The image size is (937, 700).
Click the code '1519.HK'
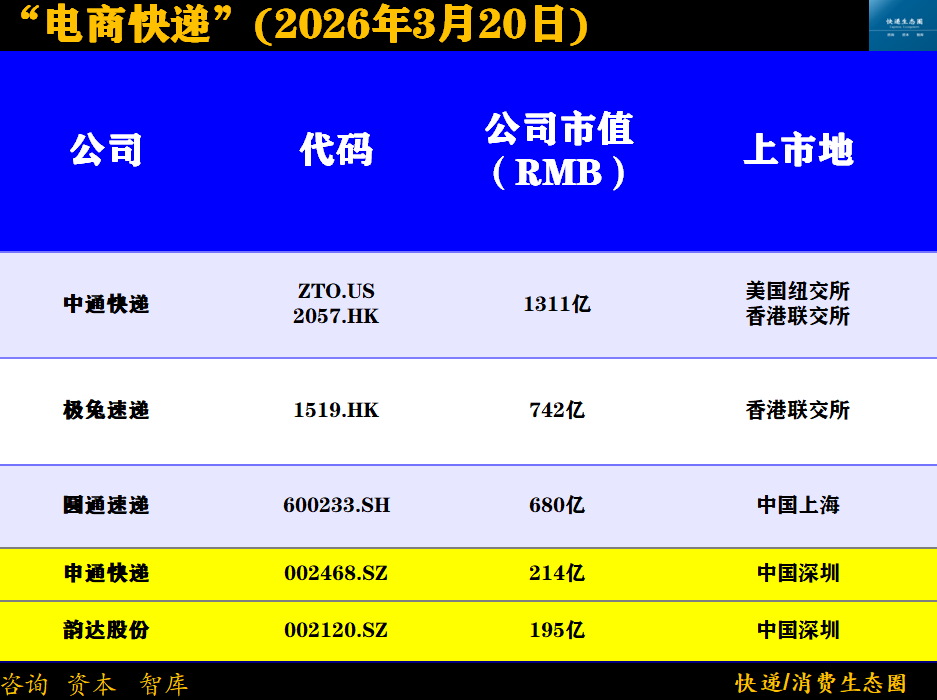click(336, 410)
